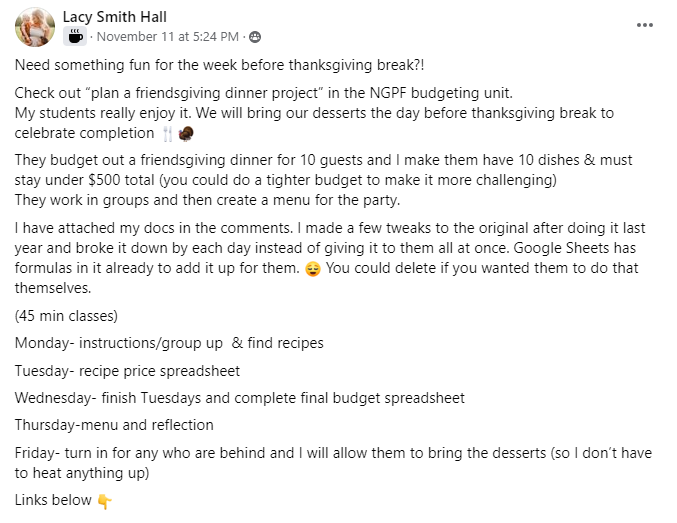
Task: Click the 'Thursday-menu and reflection' line
Action: click(114, 424)
